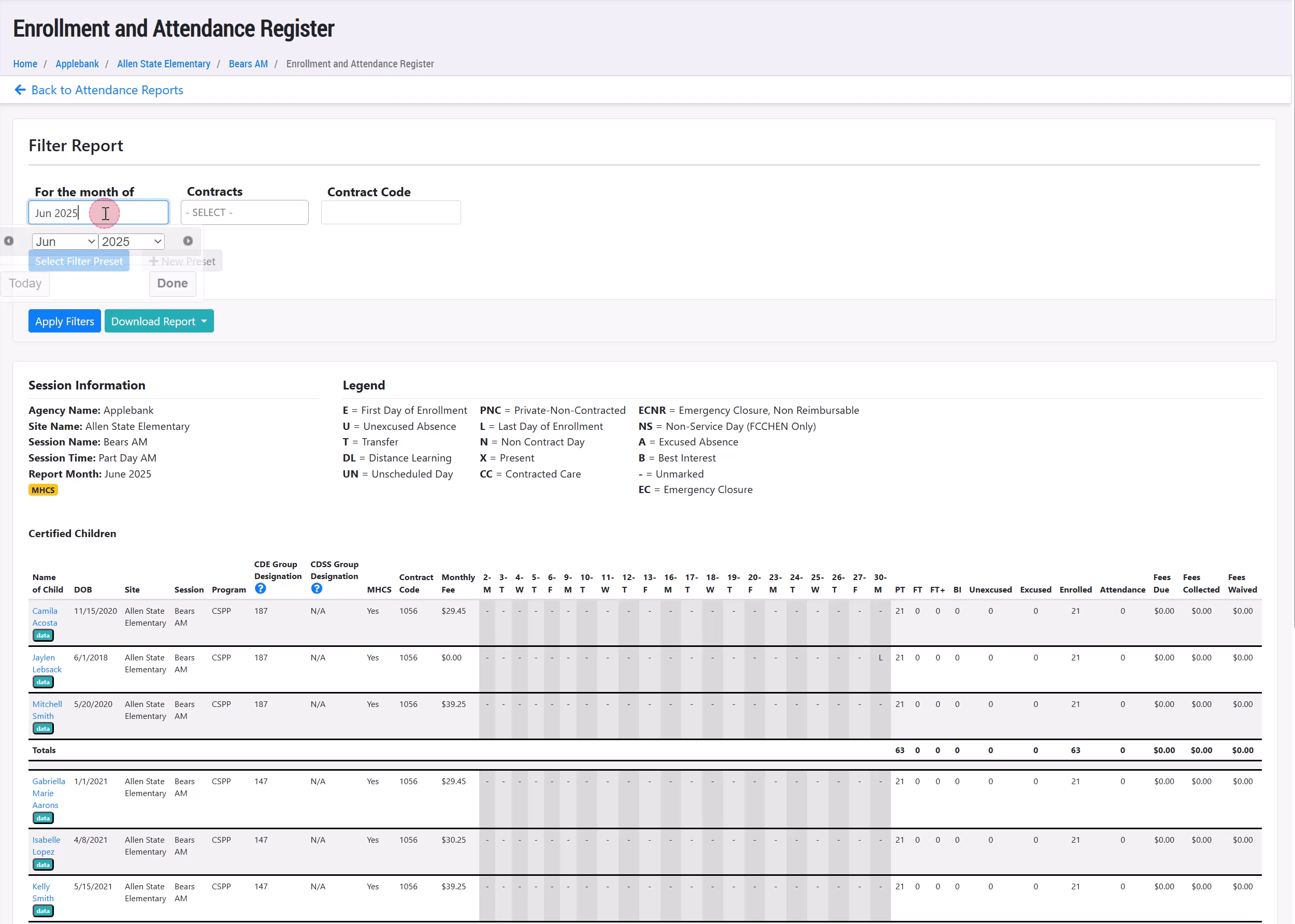The width and height of the screenshot is (1295, 924).
Task: Click the data badge under Camila Acosta
Action: (43, 636)
